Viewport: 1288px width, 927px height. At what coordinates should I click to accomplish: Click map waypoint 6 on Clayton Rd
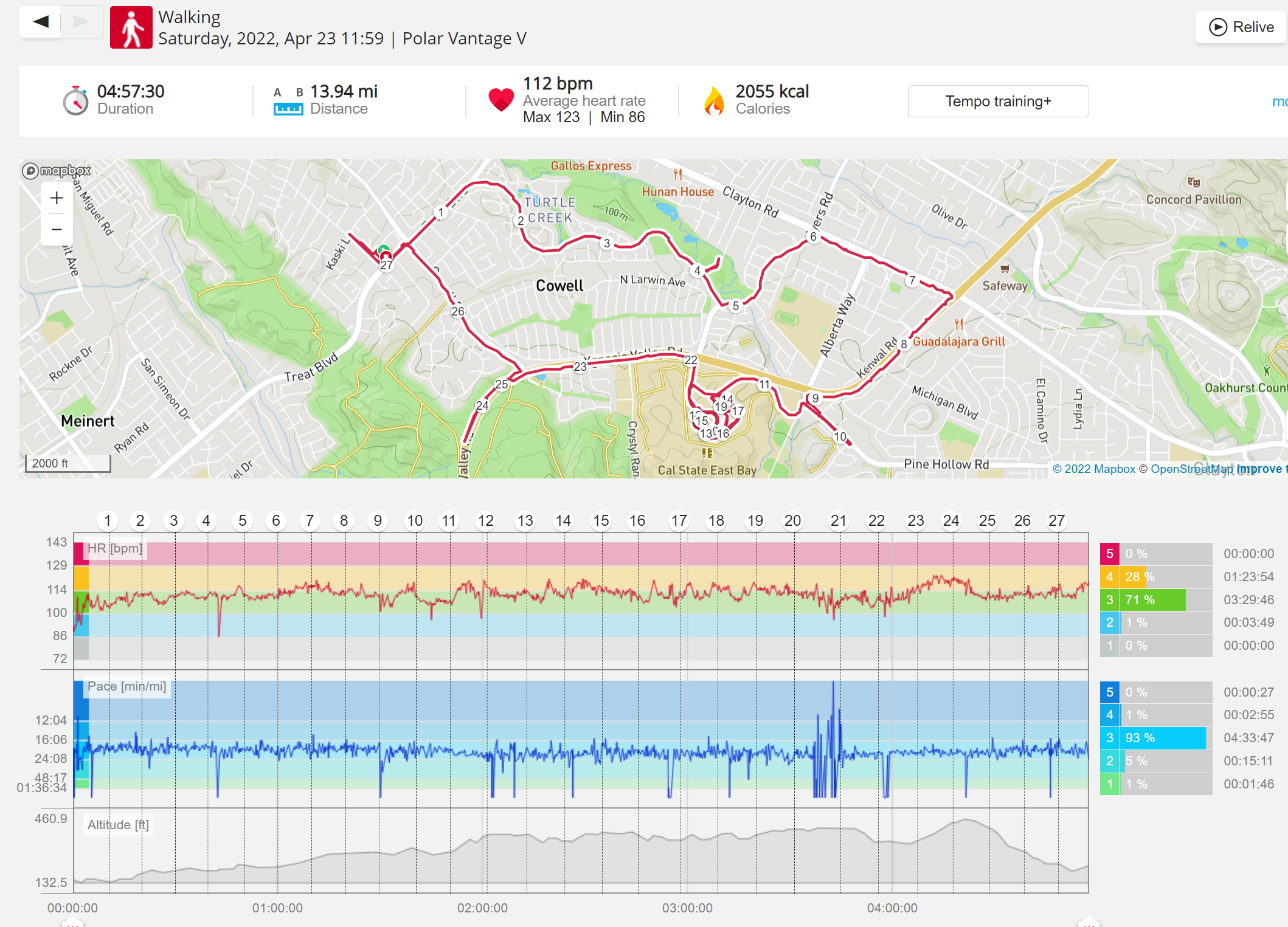tap(813, 236)
